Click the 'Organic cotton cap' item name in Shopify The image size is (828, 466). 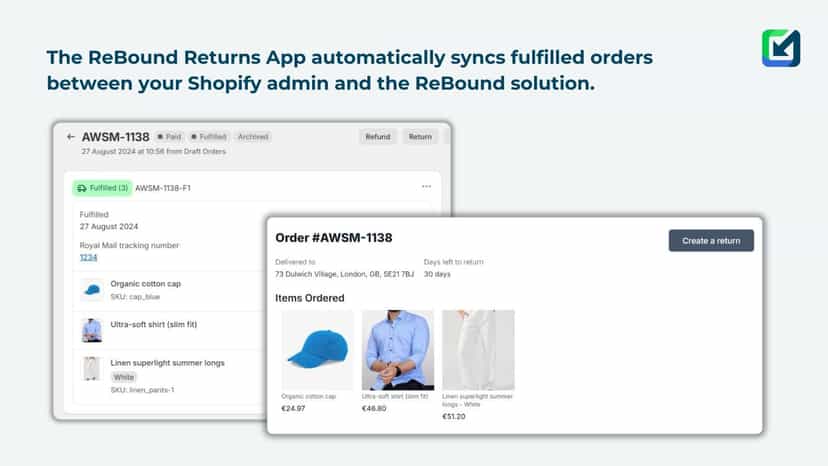pyautogui.click(x=146, y=284)
